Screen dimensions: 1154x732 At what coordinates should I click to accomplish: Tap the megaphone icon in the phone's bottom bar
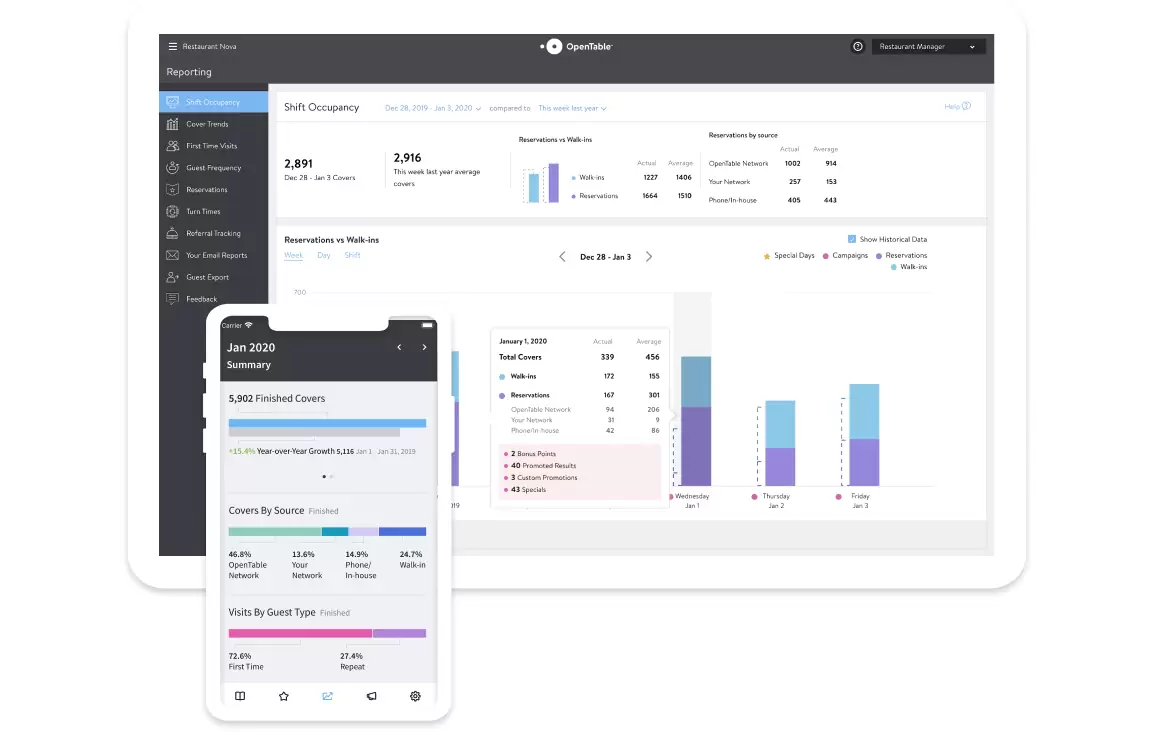coord(372,696)
